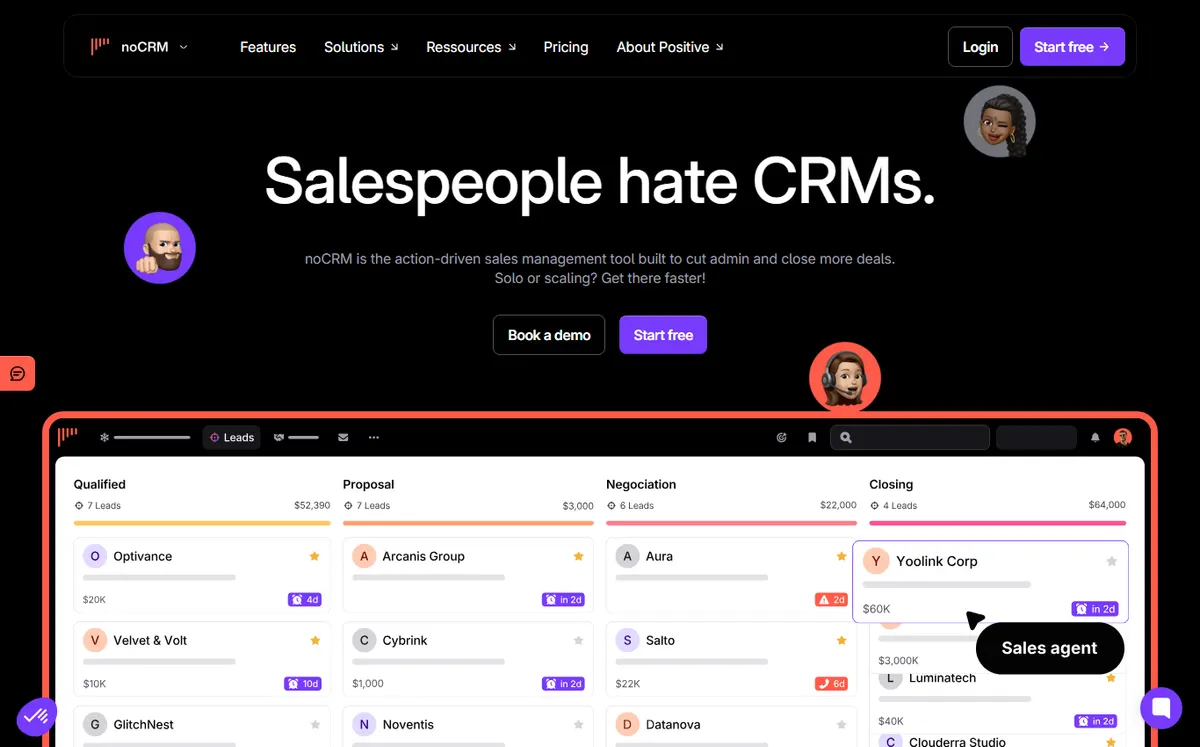
Task: Toggle the star on the GlitchNest card
Action: click(x=315, y=724)
